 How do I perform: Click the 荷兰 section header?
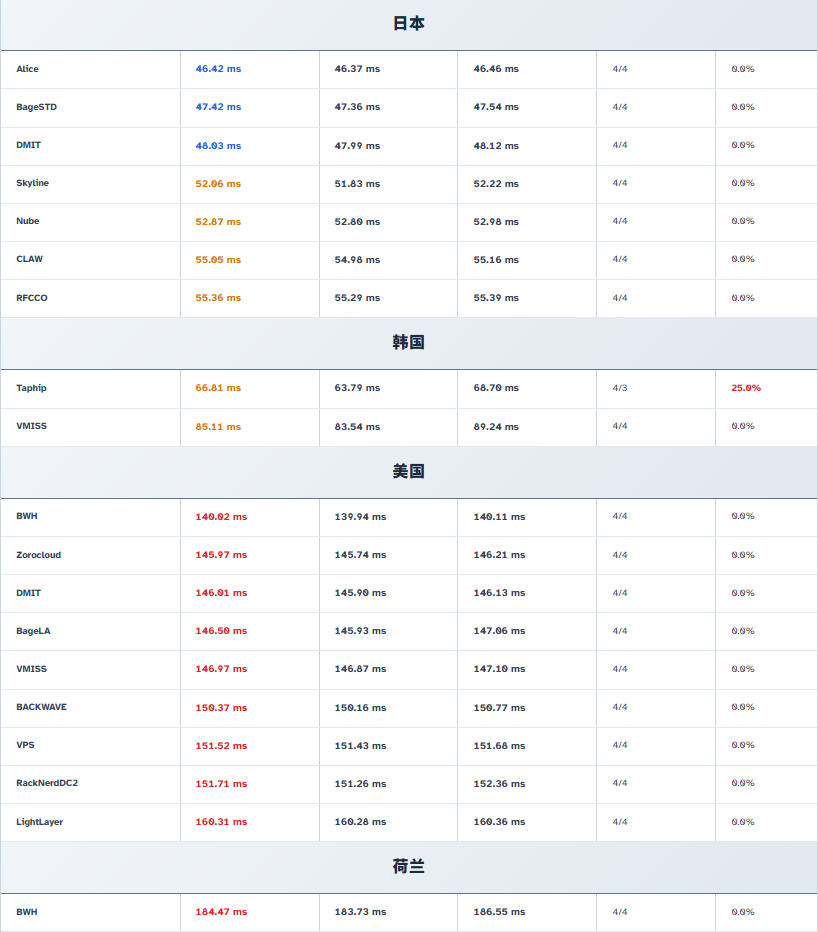(408, 867)
